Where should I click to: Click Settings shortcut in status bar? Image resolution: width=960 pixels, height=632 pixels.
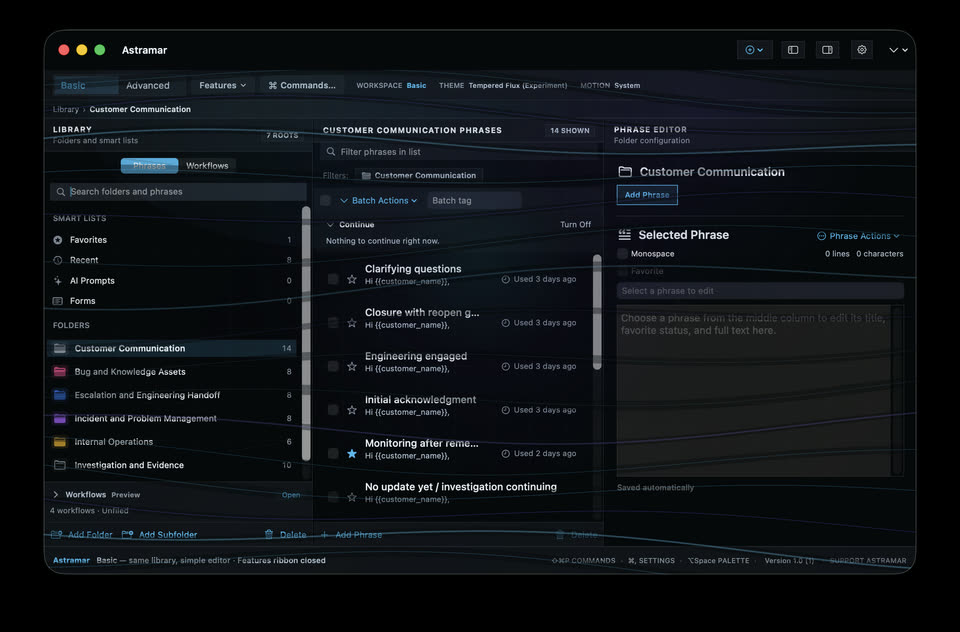[651, 561]
